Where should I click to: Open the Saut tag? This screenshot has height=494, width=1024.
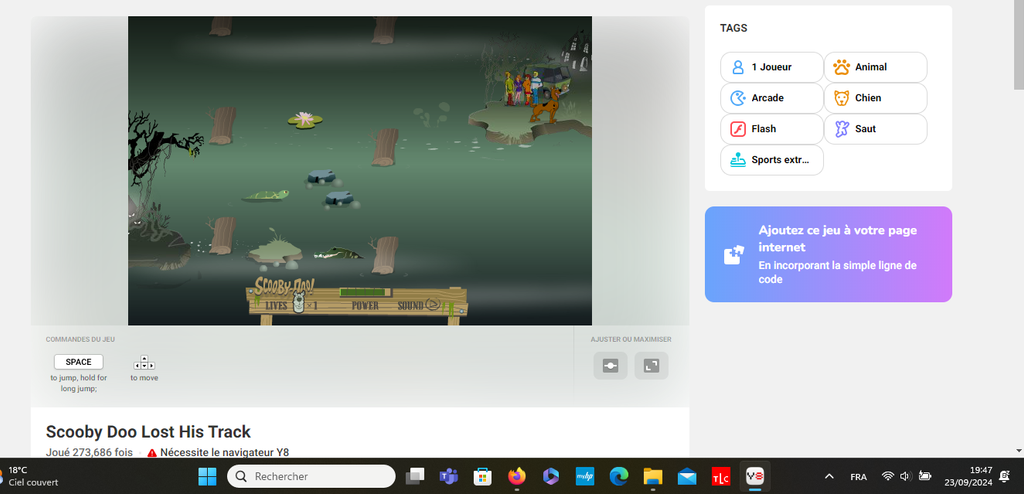pyautogui.click(x=875, y=129)
